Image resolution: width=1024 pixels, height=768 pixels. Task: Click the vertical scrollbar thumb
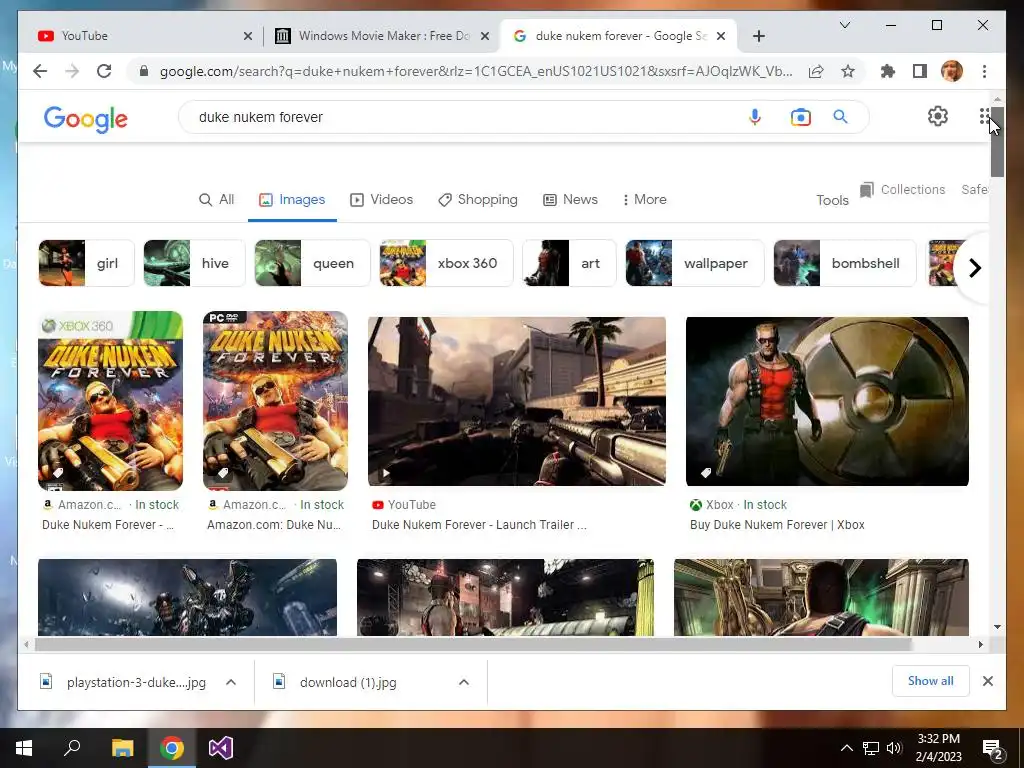[997, 142]
